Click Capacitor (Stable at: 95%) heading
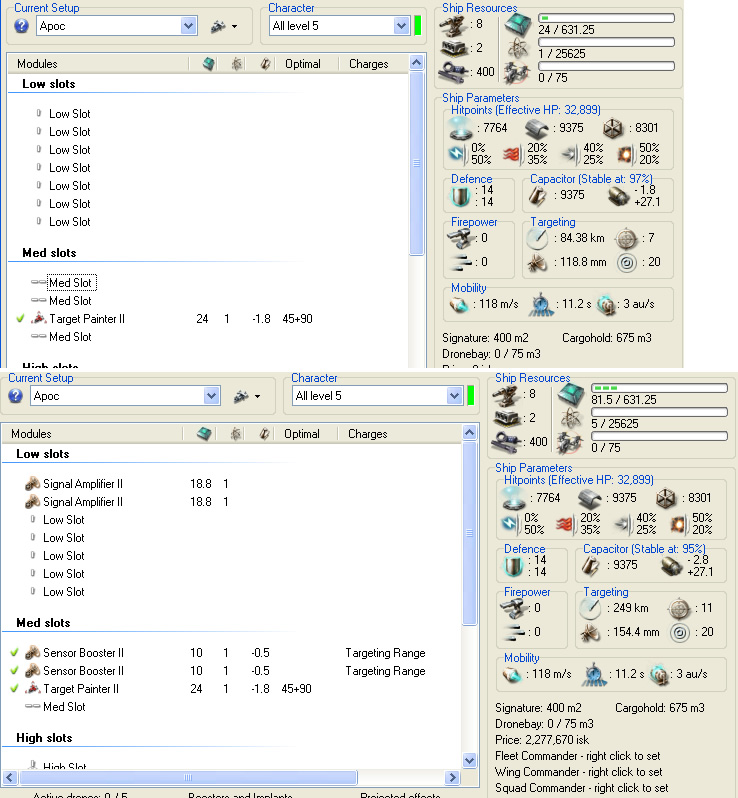This screenshot has height=798, width=738. 644,549
